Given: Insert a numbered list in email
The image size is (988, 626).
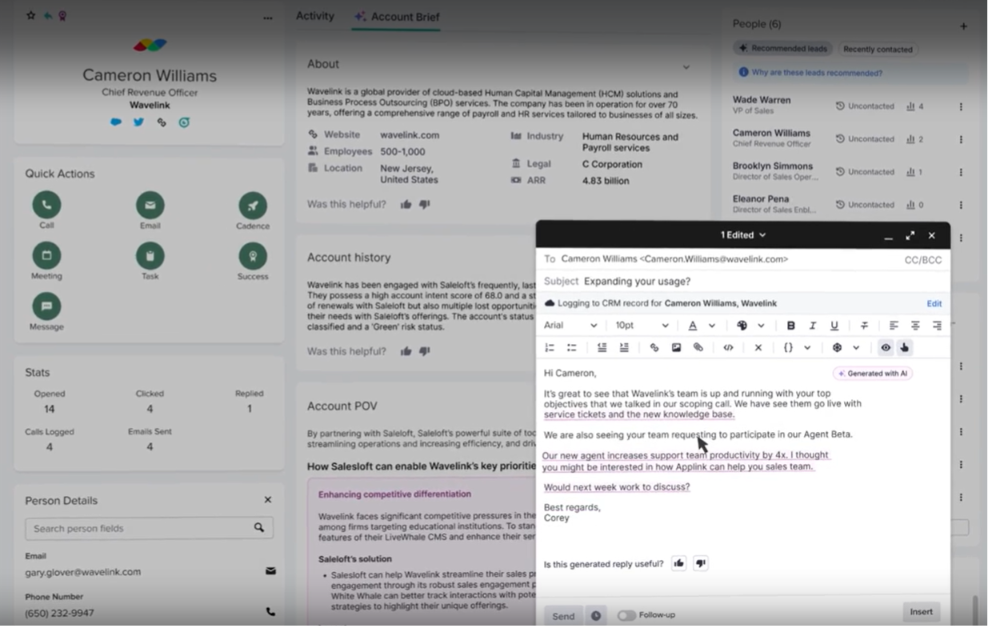Looking at the screenshot, I should pos(549,347).
